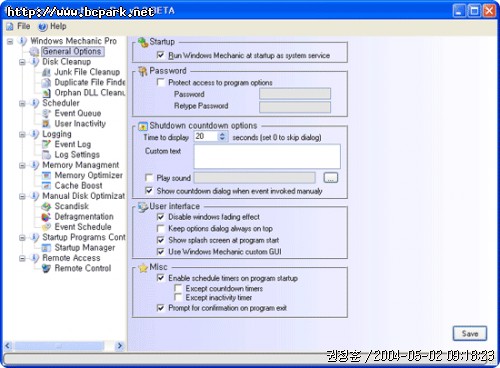Viewport: 500px width, 368px height.
Task: Click the Event Queue icon
Action: [x=46, y=113]
